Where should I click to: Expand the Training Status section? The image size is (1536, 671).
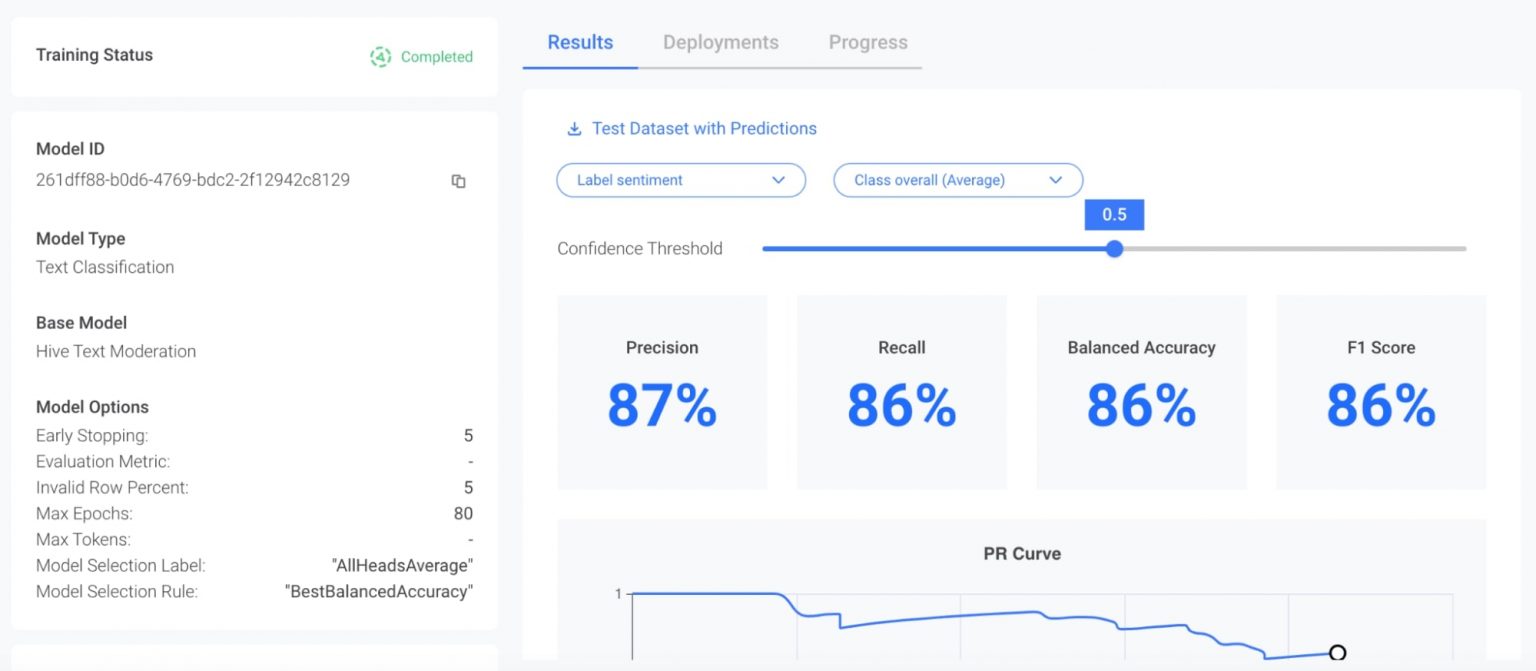click(x=94, y=55)
